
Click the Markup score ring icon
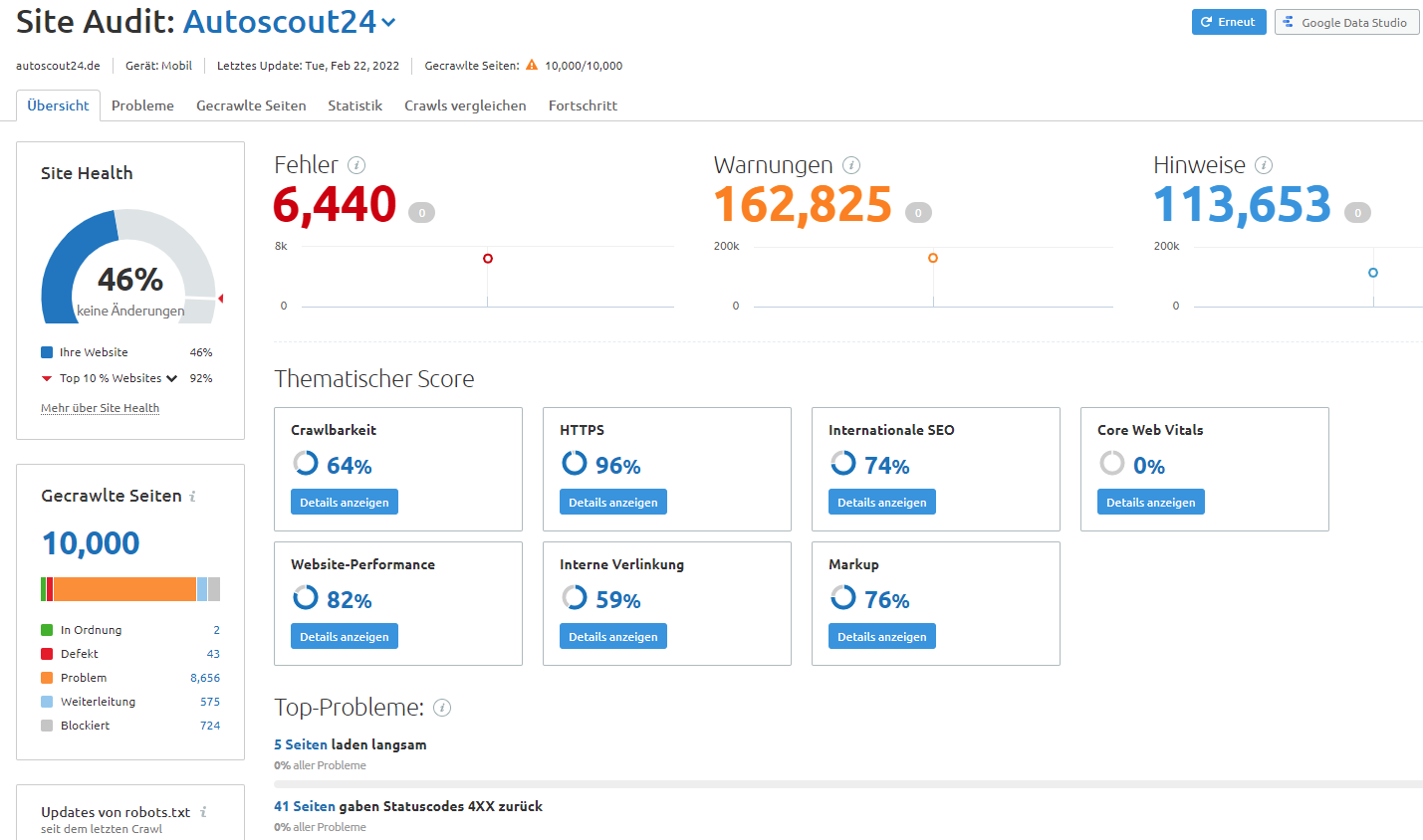[x=843, y=597]
